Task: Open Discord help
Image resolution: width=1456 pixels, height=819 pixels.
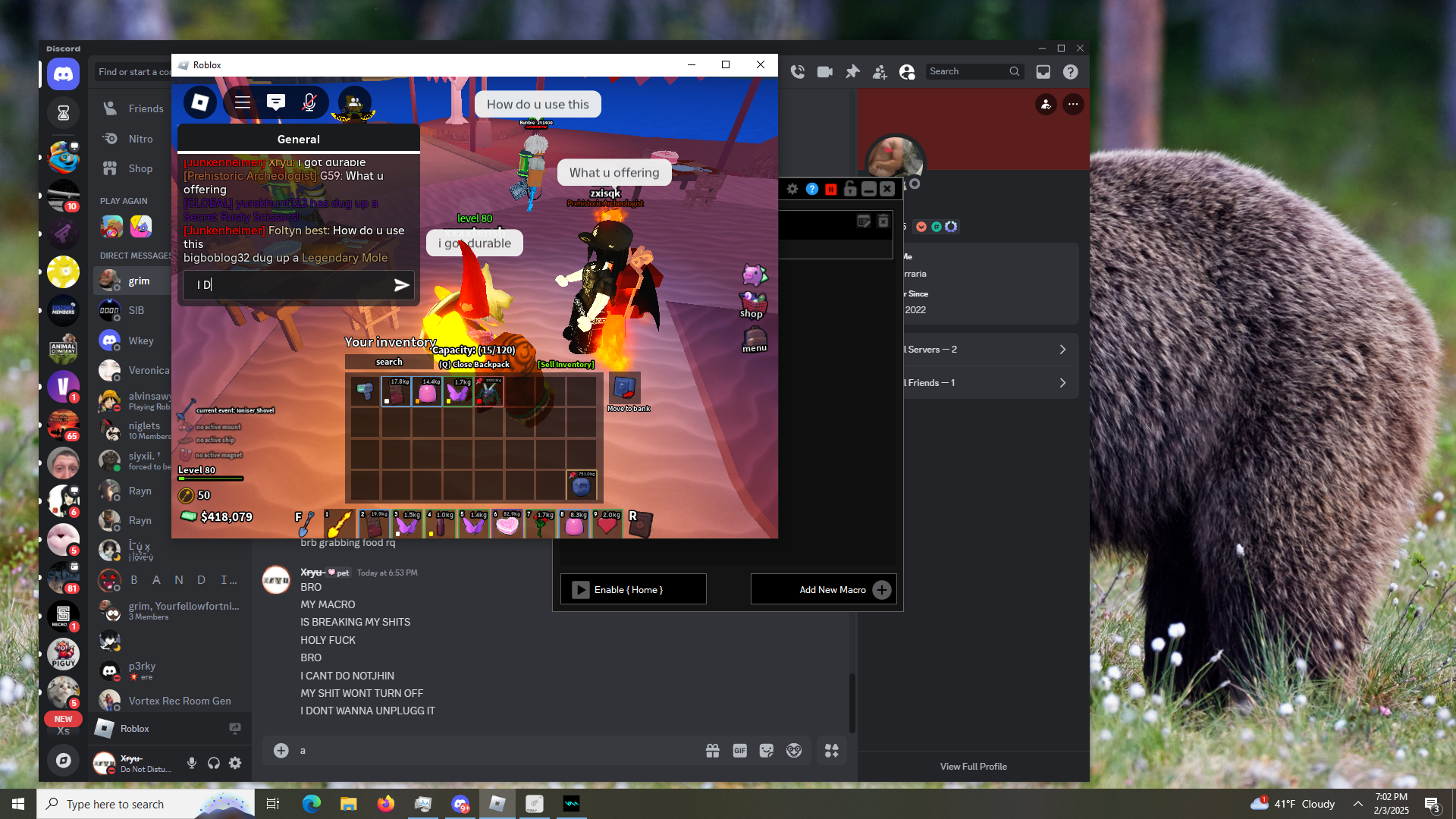Action: coord(1071,71)
